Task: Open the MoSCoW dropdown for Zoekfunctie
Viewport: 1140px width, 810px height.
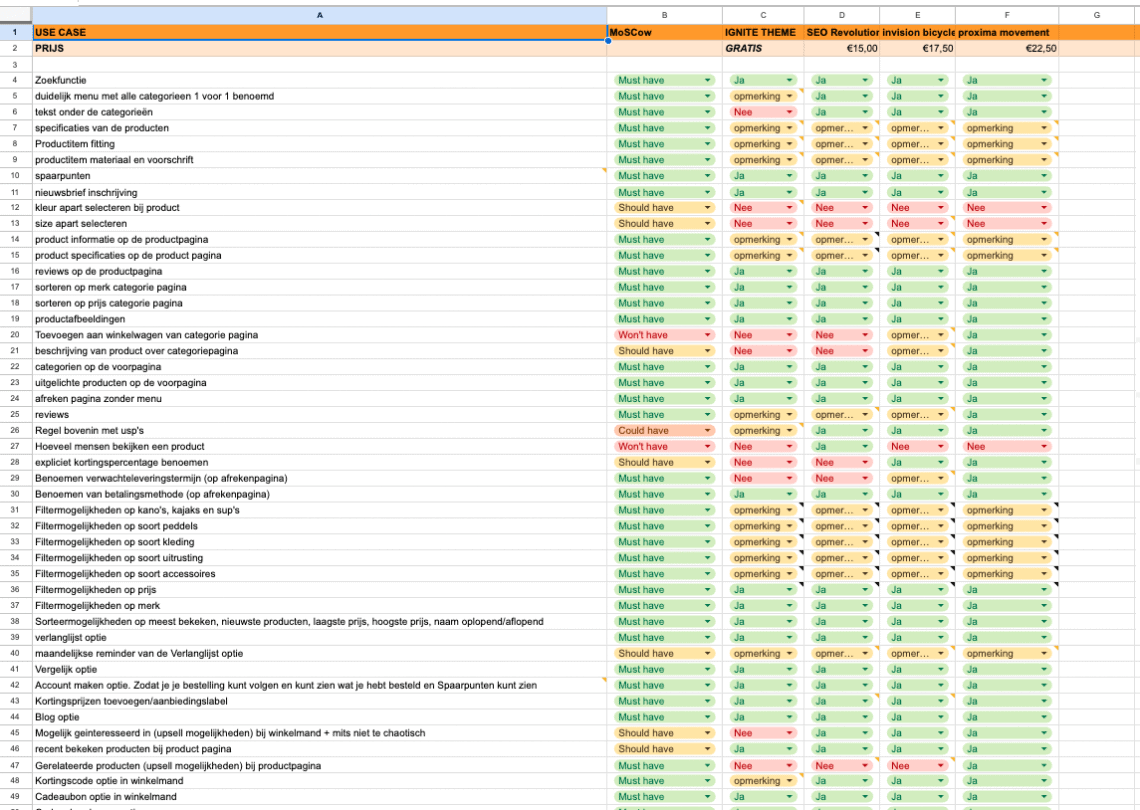Action: pyautogui.click(x=664, y=80)
